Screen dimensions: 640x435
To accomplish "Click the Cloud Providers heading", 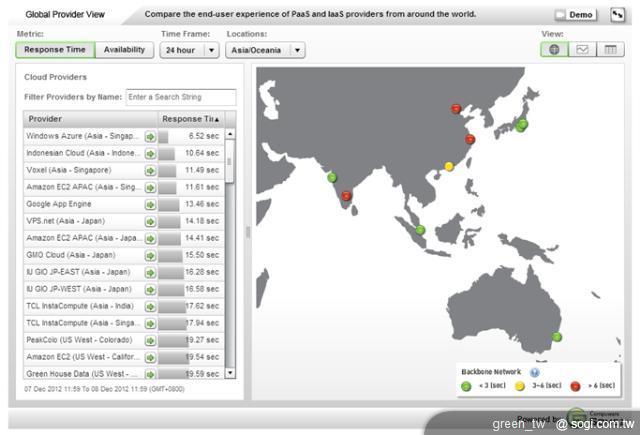I will [56, 77].
